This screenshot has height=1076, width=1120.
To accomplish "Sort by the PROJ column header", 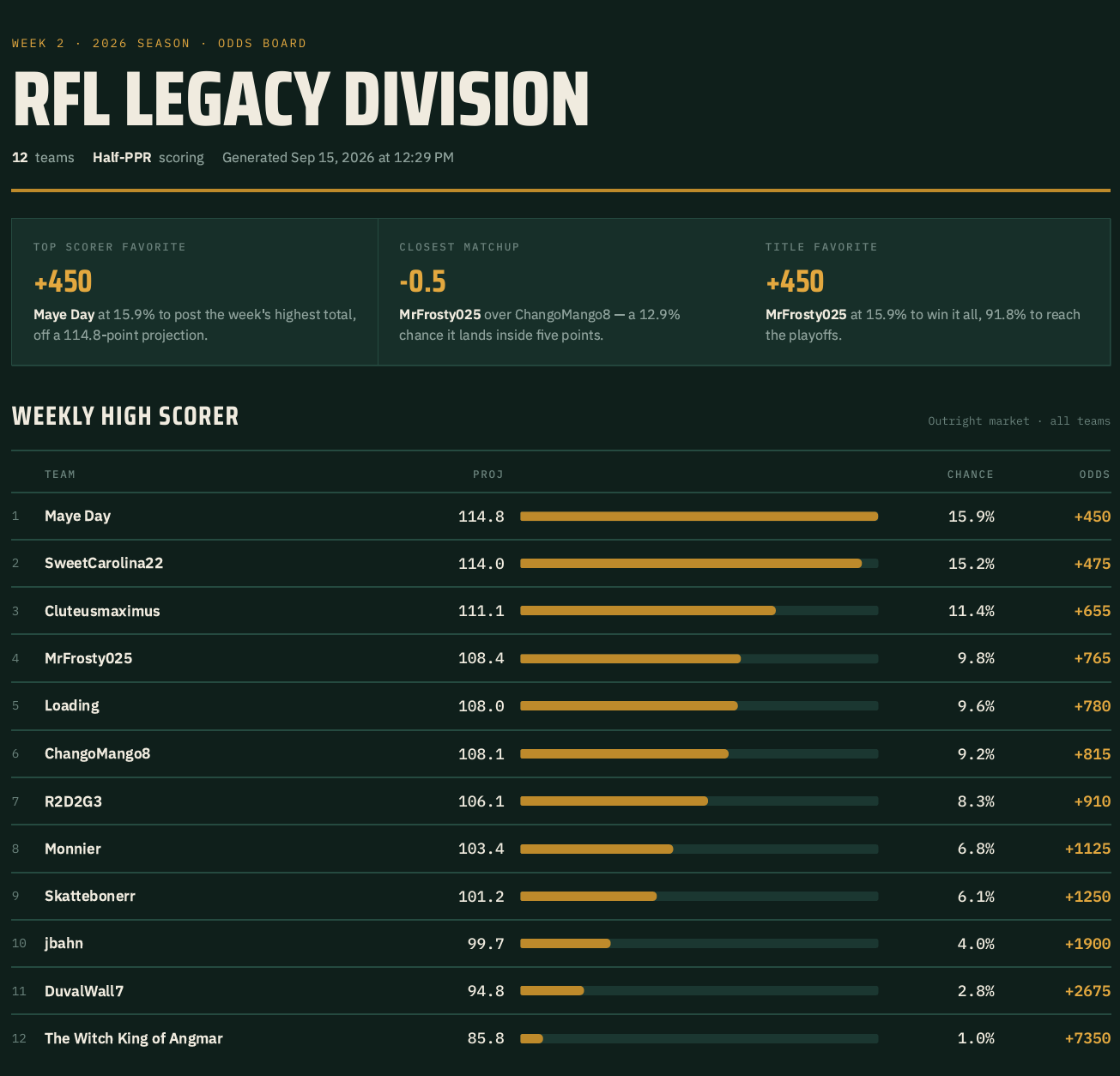I will pyautogui.click(x=488, y=475).
